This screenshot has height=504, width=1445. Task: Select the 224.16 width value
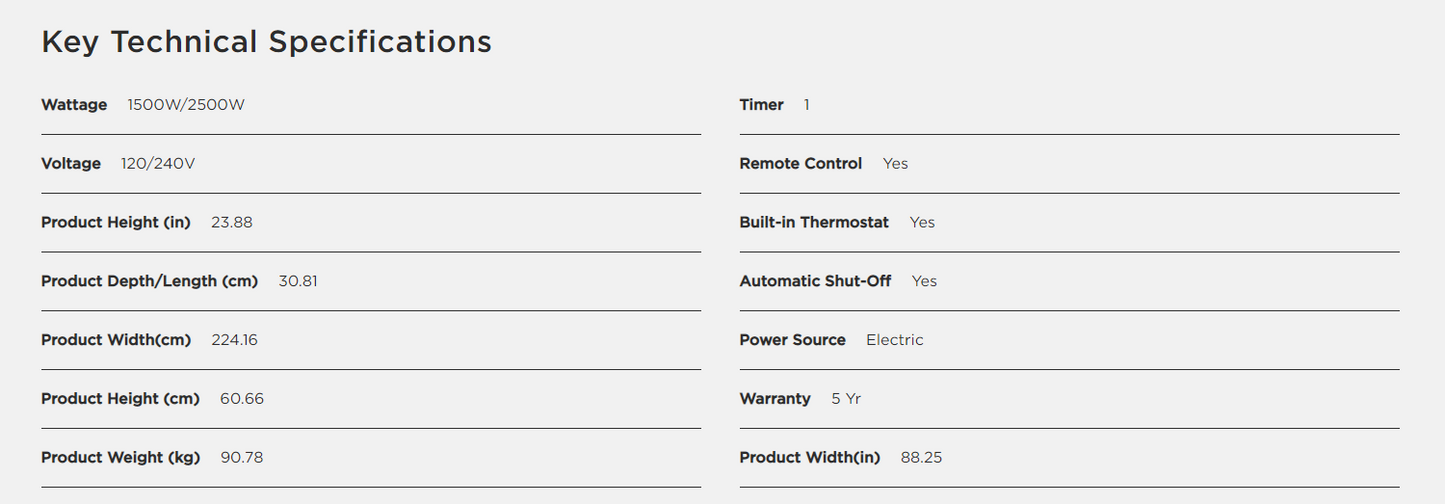234,340
